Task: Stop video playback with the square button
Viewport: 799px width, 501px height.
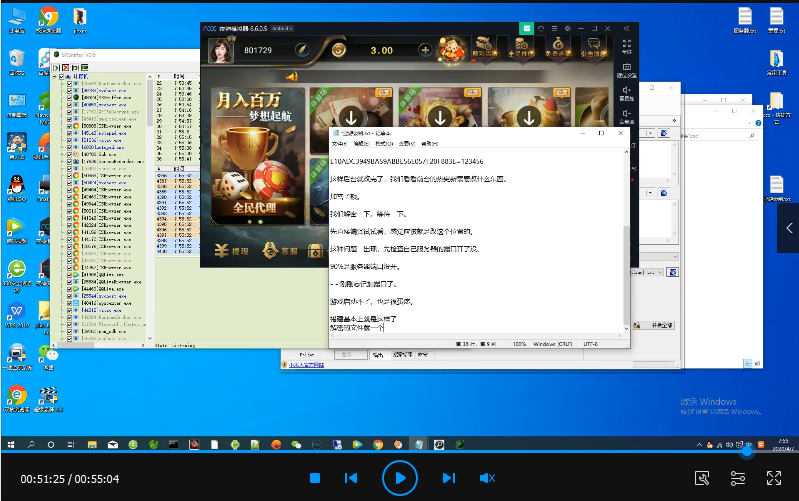Action: pyautogui.click(x=315, y=478)
